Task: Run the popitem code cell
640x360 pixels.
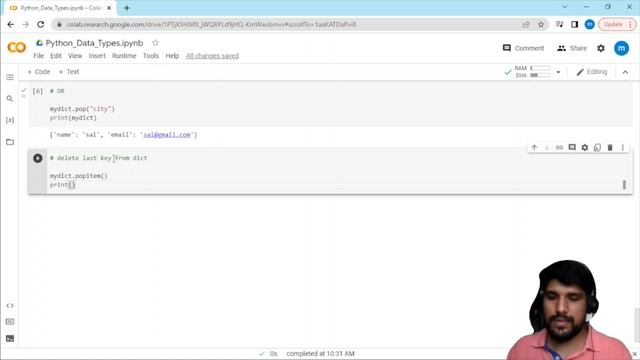Action: [x=38, y=158]
